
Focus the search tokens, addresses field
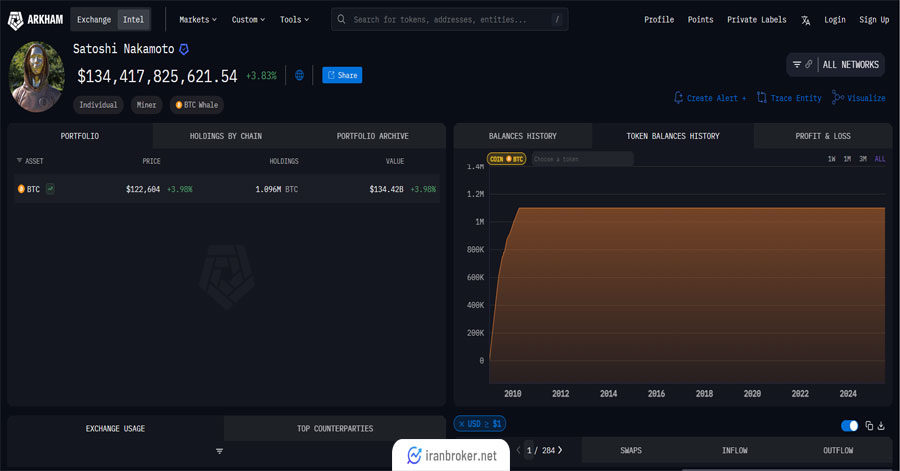click(x=450, y=20)
